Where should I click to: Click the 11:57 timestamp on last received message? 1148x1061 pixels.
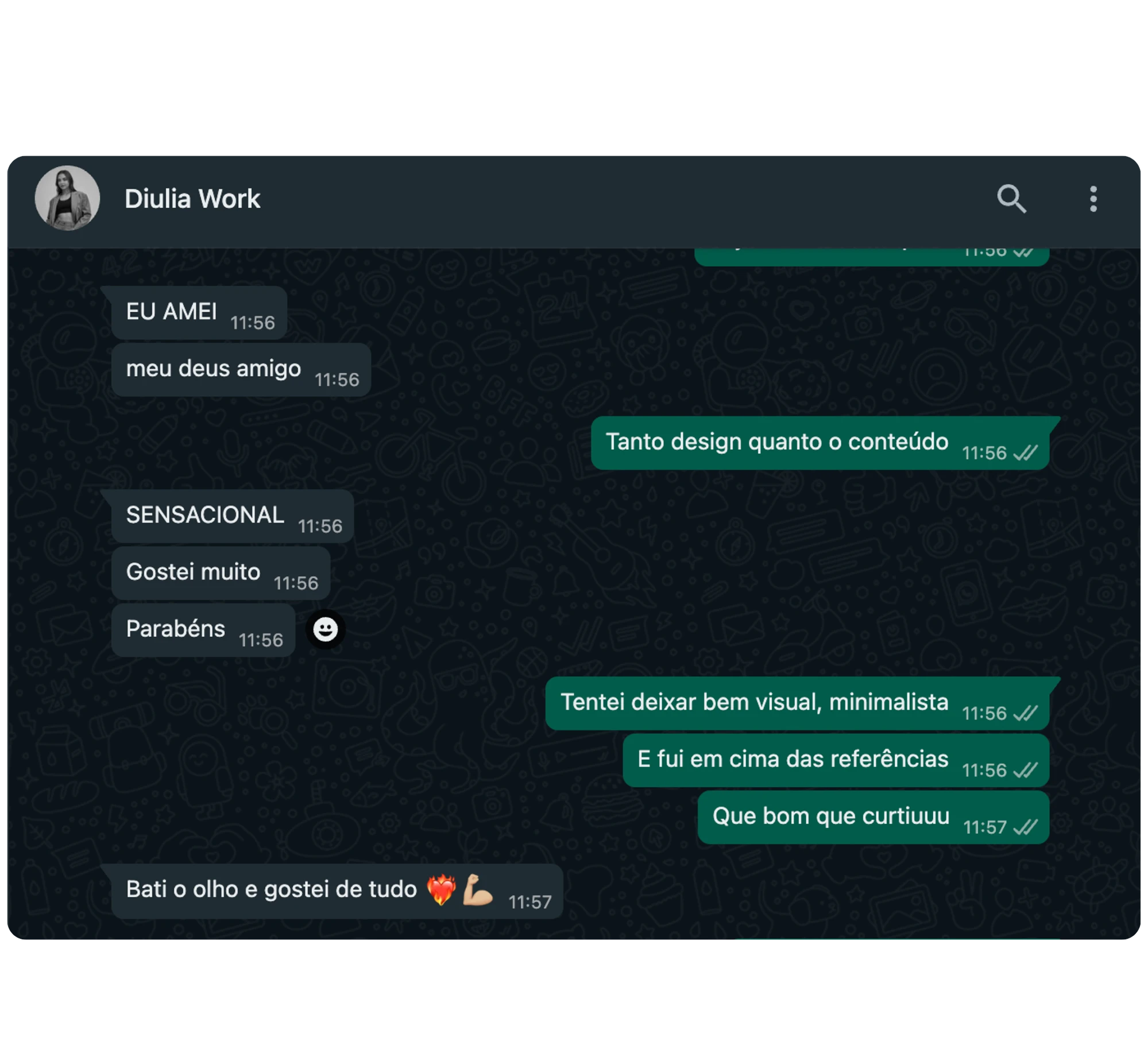tap(529, 902)
